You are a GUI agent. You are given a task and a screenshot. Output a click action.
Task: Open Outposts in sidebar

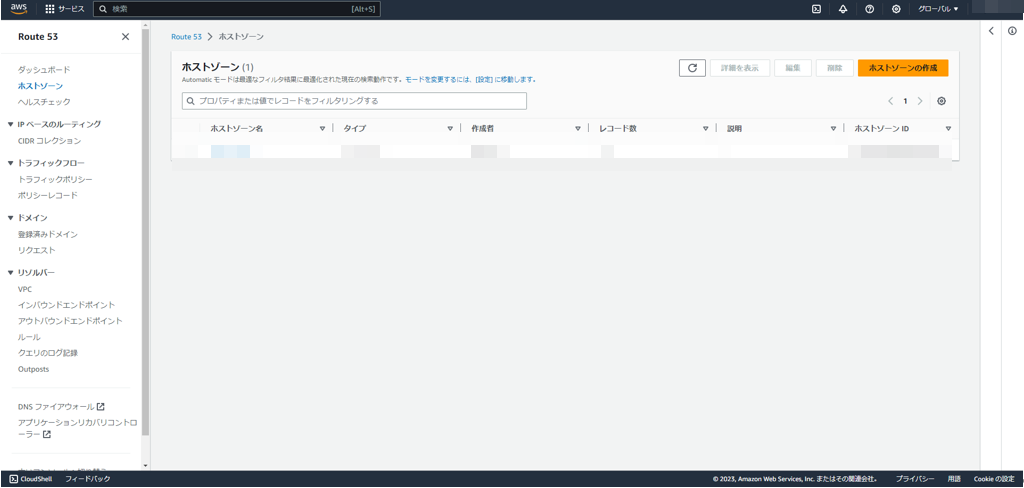(33, 369)
